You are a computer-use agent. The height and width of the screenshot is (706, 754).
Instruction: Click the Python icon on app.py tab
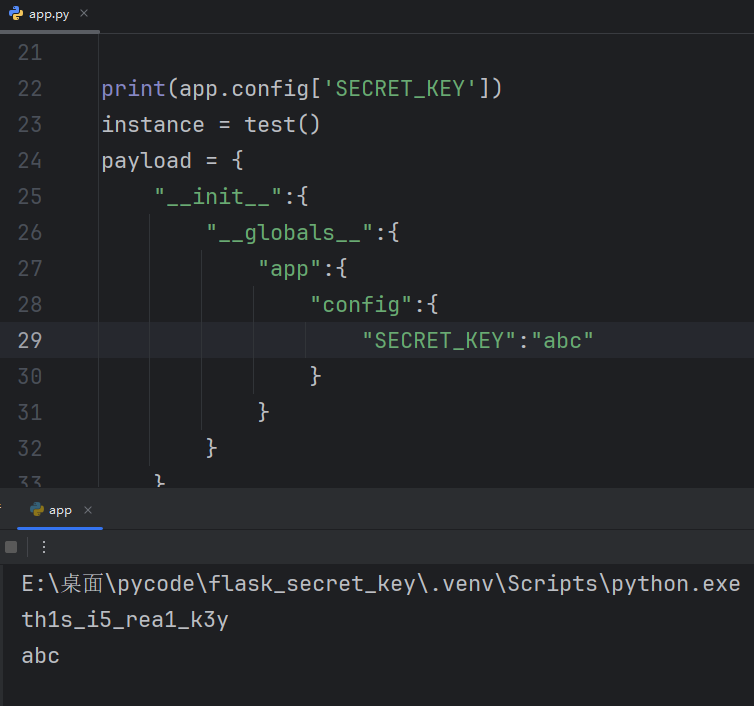pos(15,15)
